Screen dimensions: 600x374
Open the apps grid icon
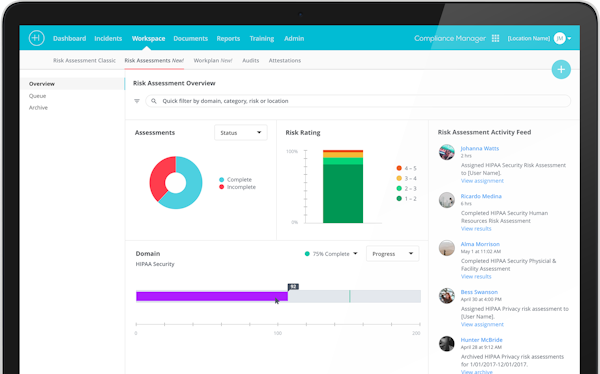495,38
